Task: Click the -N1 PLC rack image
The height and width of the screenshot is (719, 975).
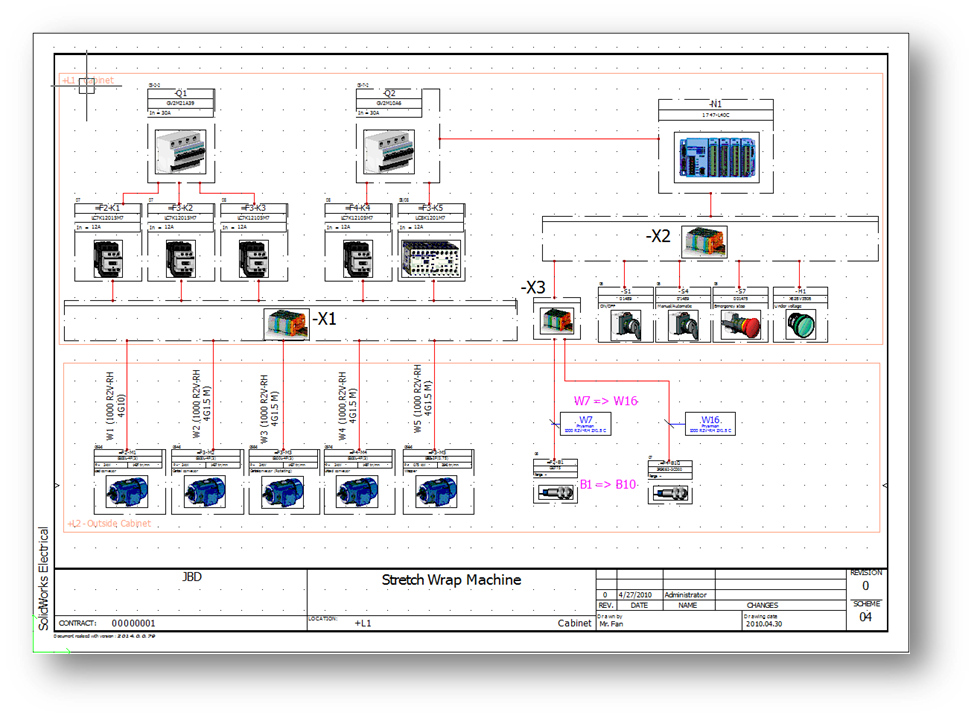Action: tap(717, 157)
